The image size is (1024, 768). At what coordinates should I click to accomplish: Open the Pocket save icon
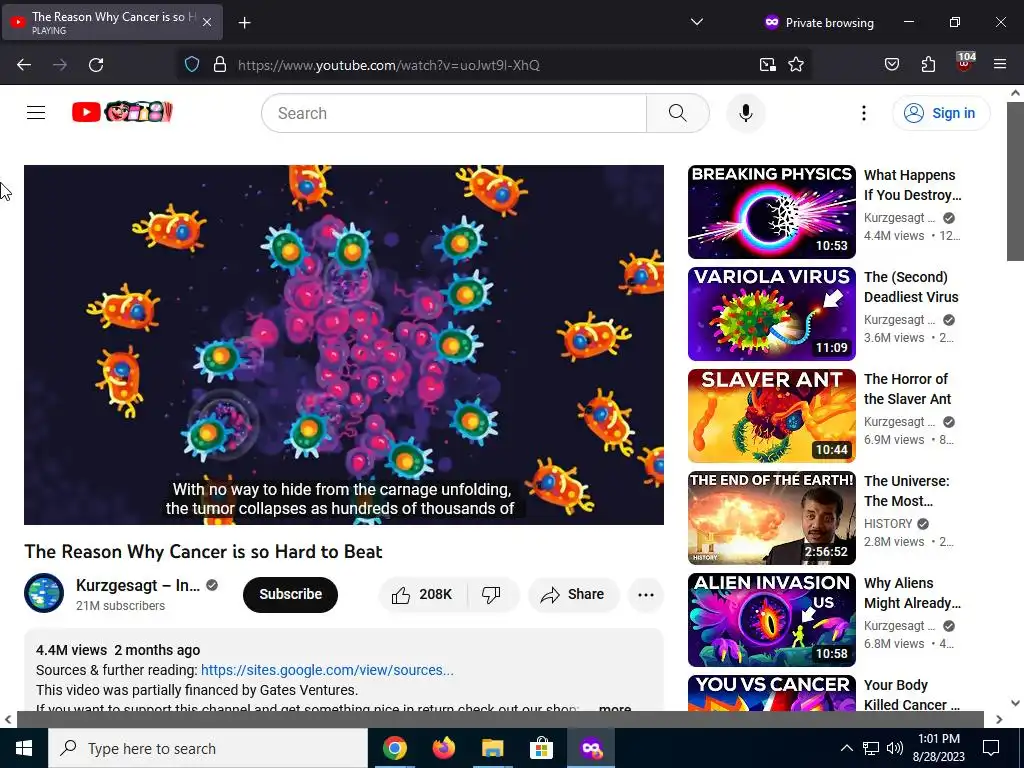click(891, 65)
